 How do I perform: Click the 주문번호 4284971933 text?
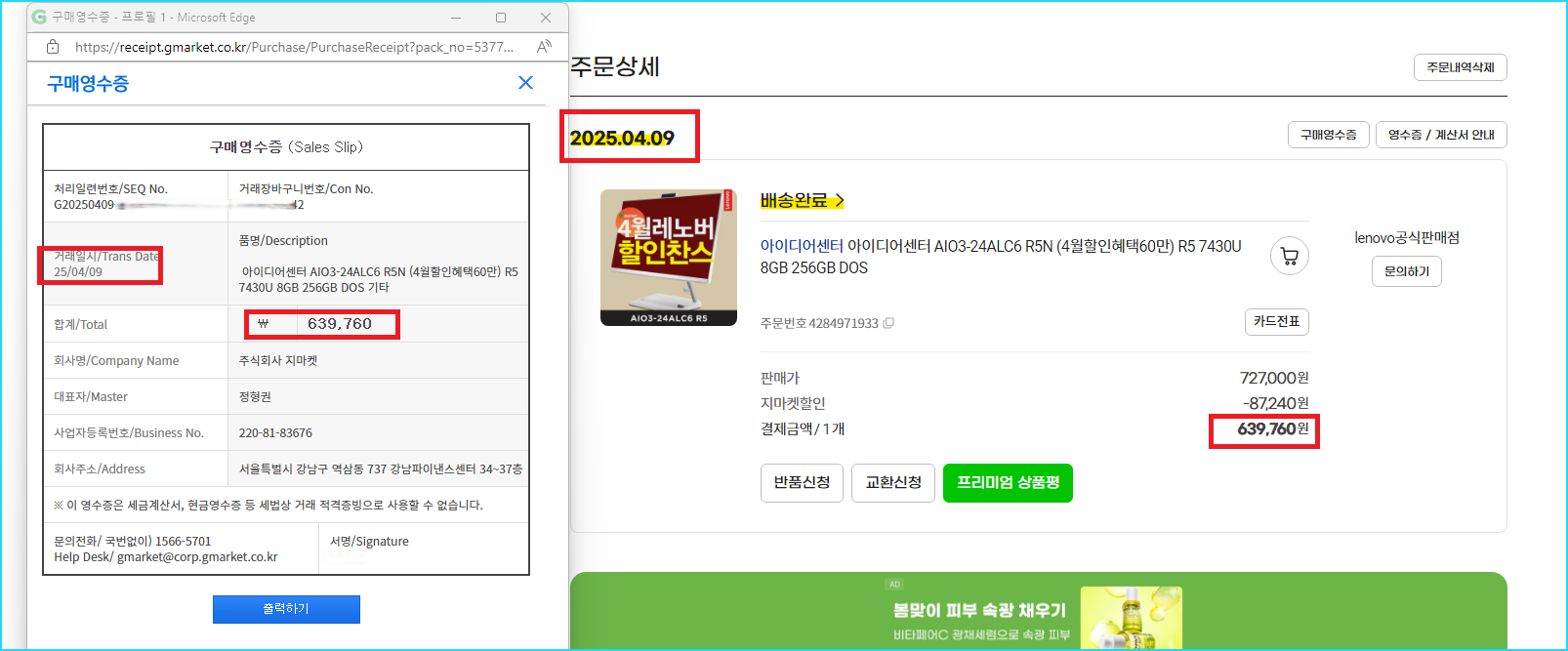pos(819,323)
